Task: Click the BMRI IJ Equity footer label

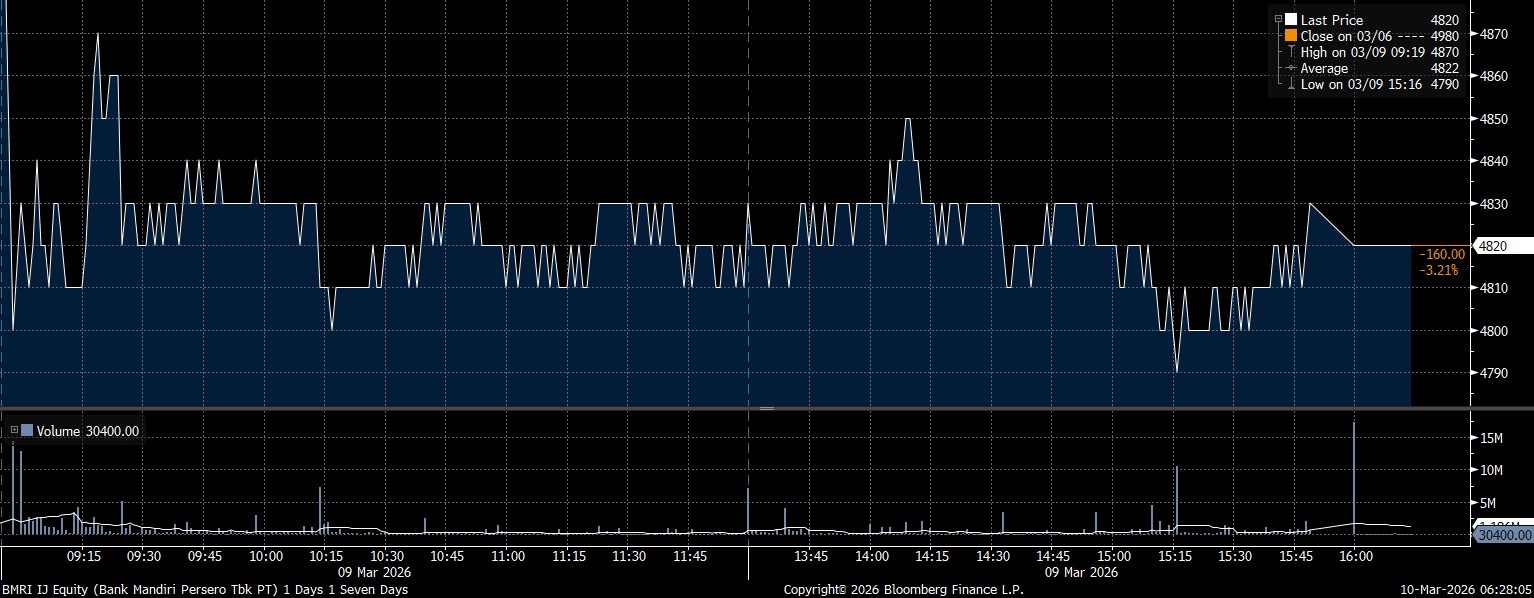Action: point(204,590)
